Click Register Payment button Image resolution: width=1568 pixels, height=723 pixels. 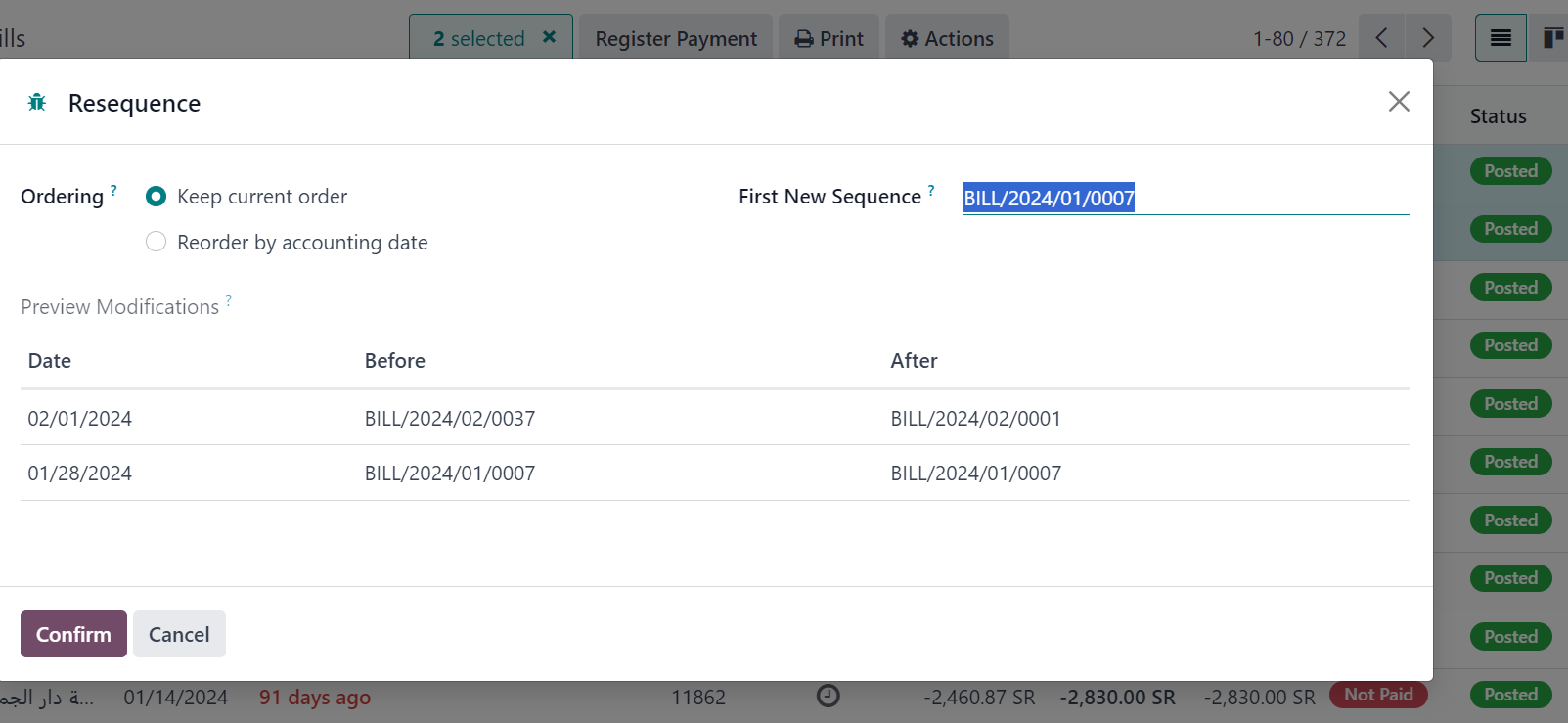click(676, 38)
